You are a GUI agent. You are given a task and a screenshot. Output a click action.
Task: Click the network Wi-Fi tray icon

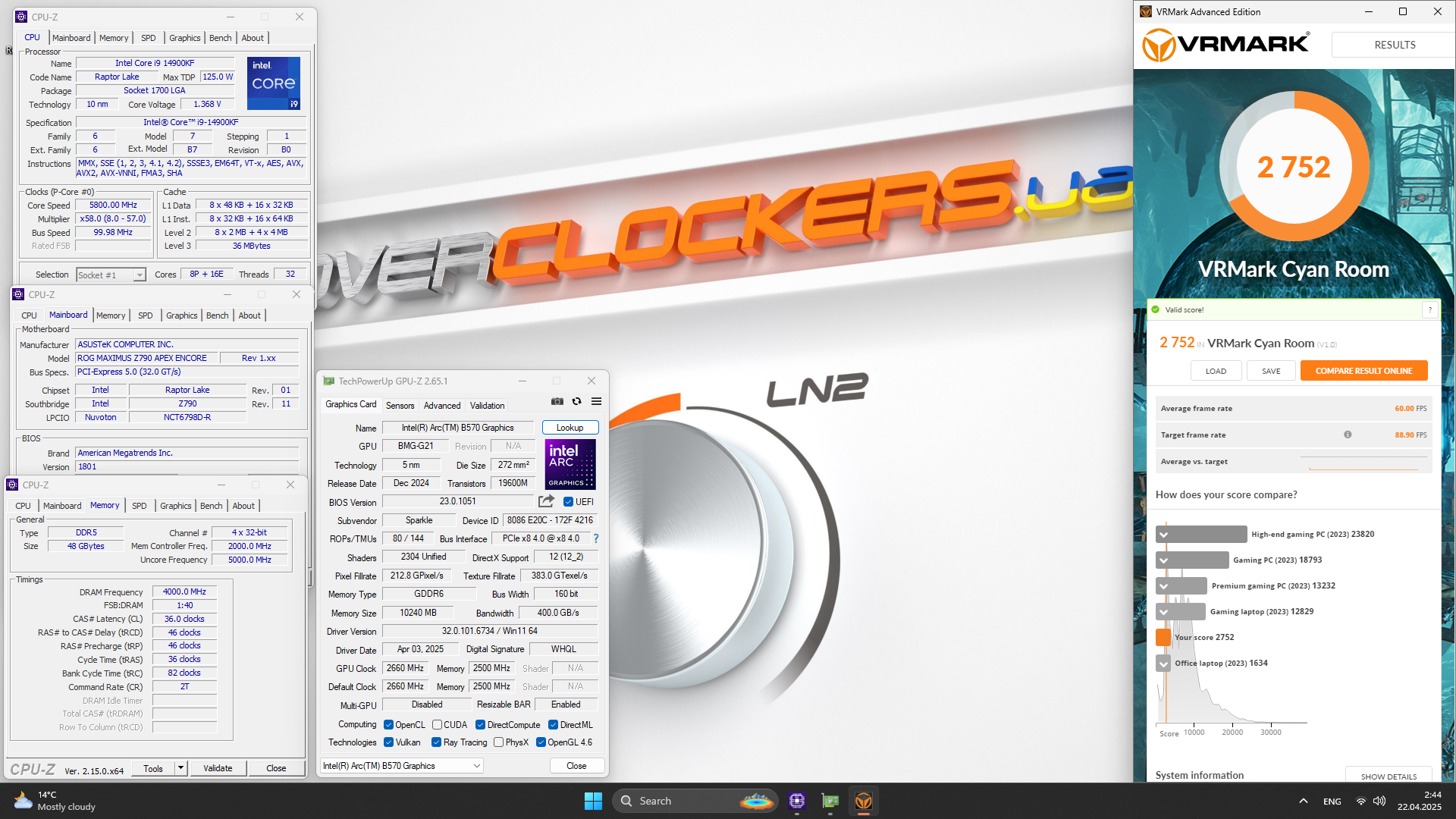pos(1361,801)
